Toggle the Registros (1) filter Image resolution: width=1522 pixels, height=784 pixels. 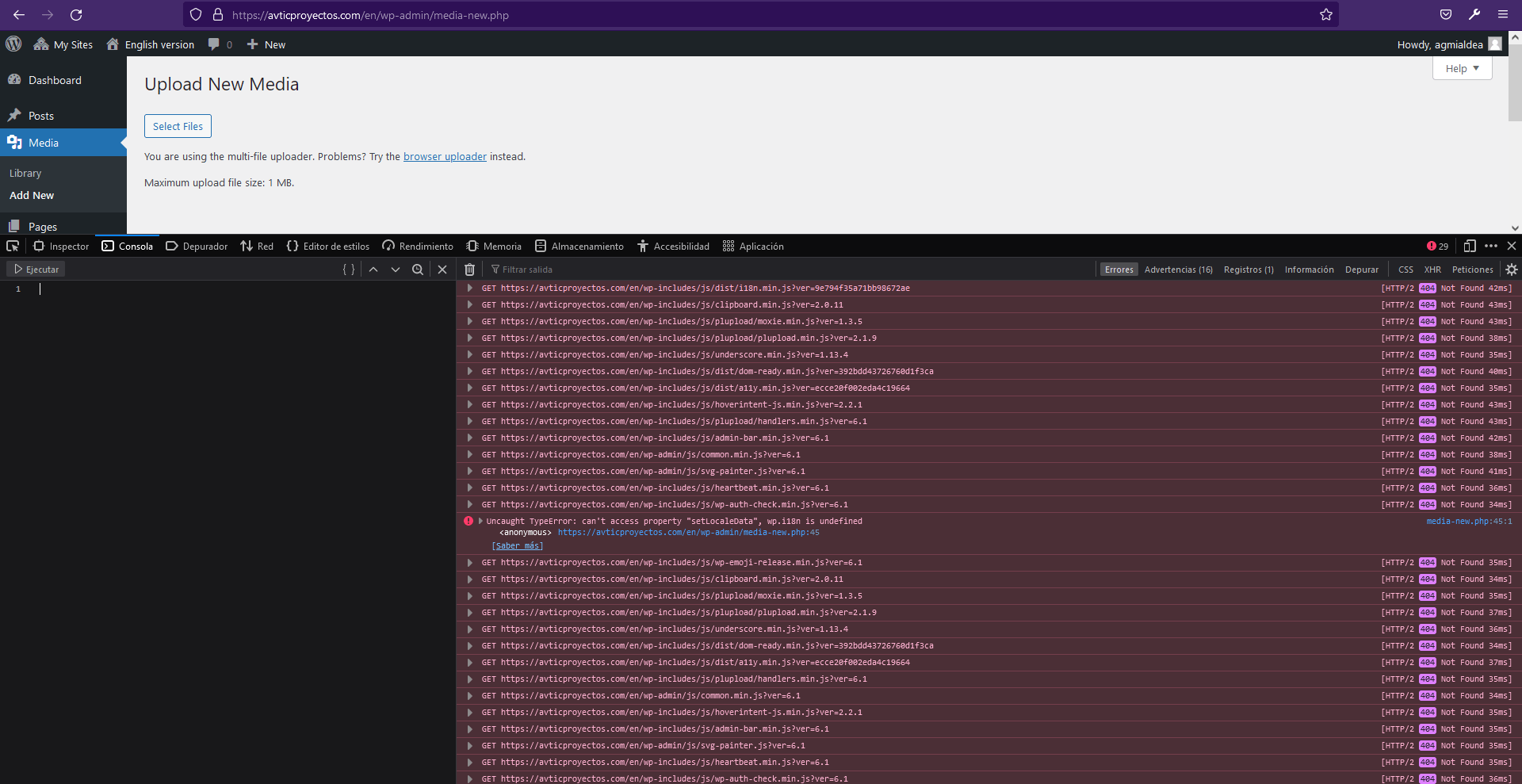[1249, 270]
